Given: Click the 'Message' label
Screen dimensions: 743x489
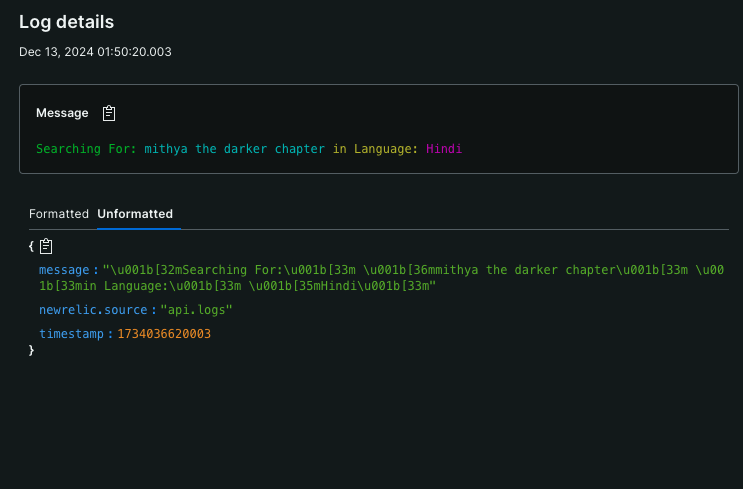Looking at the screenshot, I should tap(62, 113).
